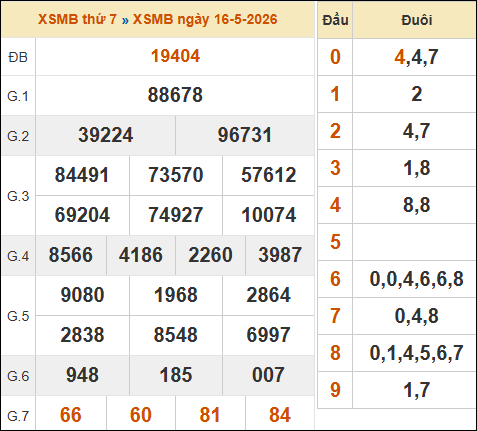This screenshot has width=477, height=431.
Task: Select G.6 number 007
Action: [x=268, y=375]
